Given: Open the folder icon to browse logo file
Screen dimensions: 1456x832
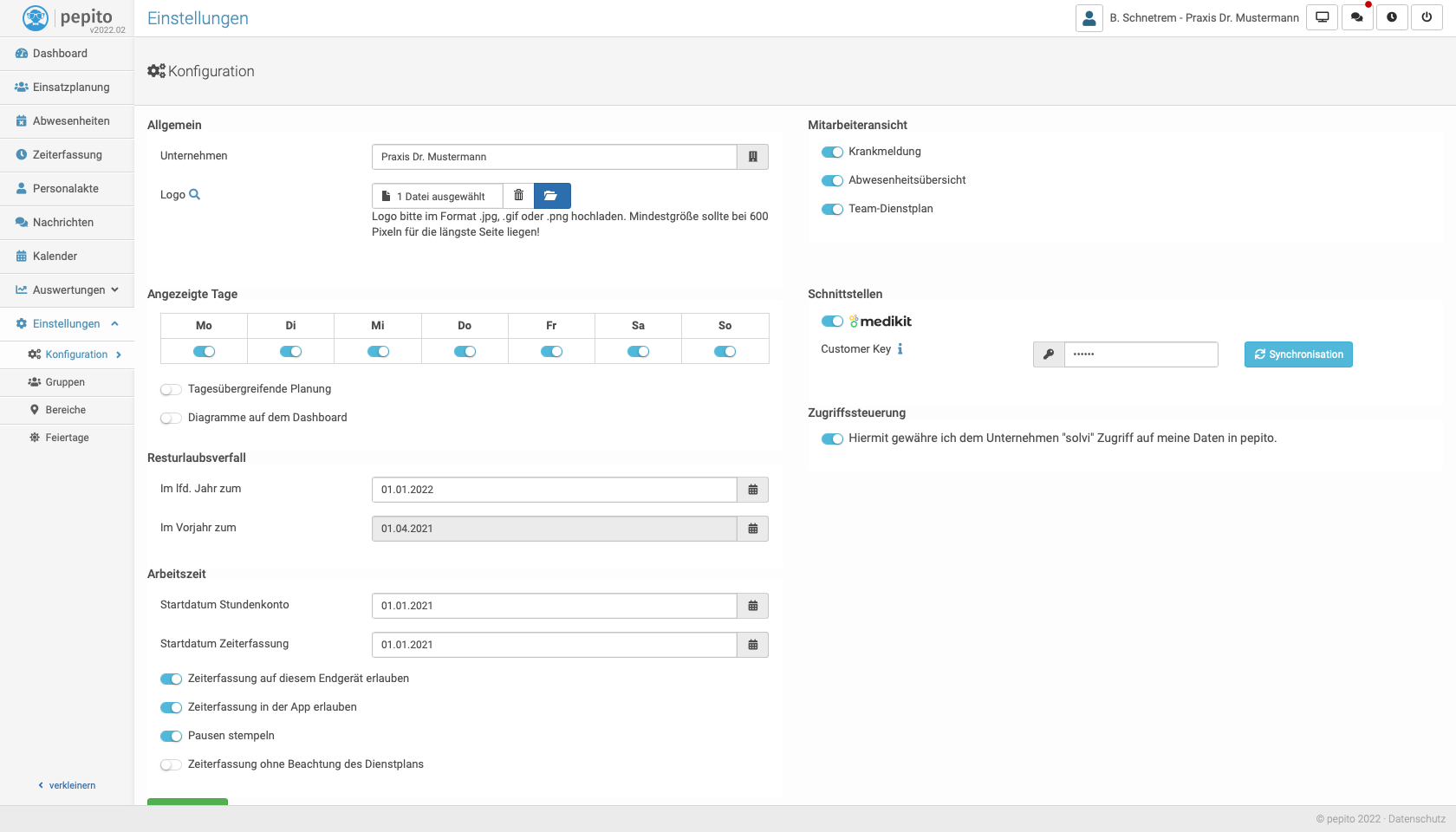Looking at the screenshot, I should click(551, 196).
